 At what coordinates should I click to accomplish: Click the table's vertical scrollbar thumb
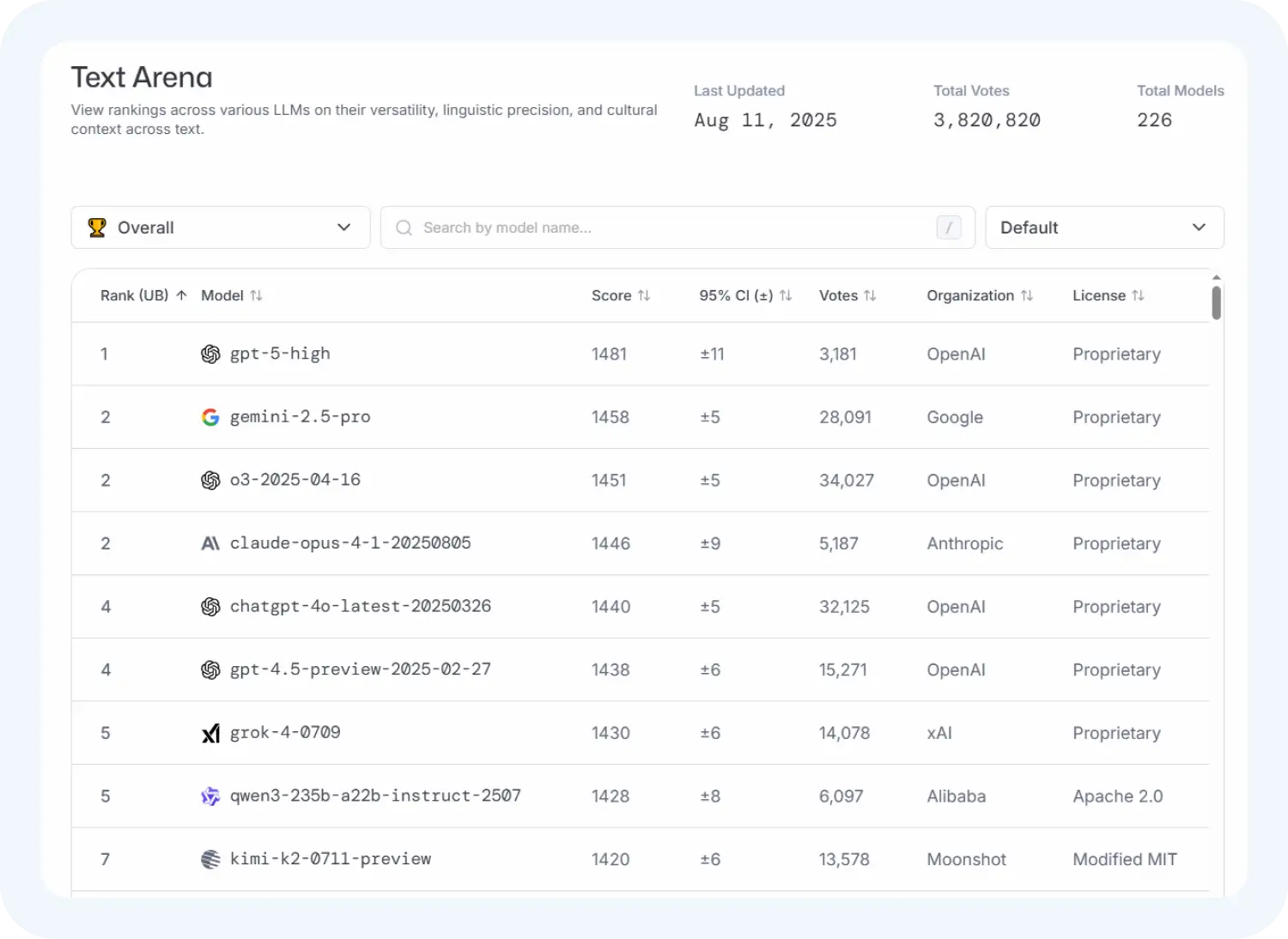click(1217, 303)
